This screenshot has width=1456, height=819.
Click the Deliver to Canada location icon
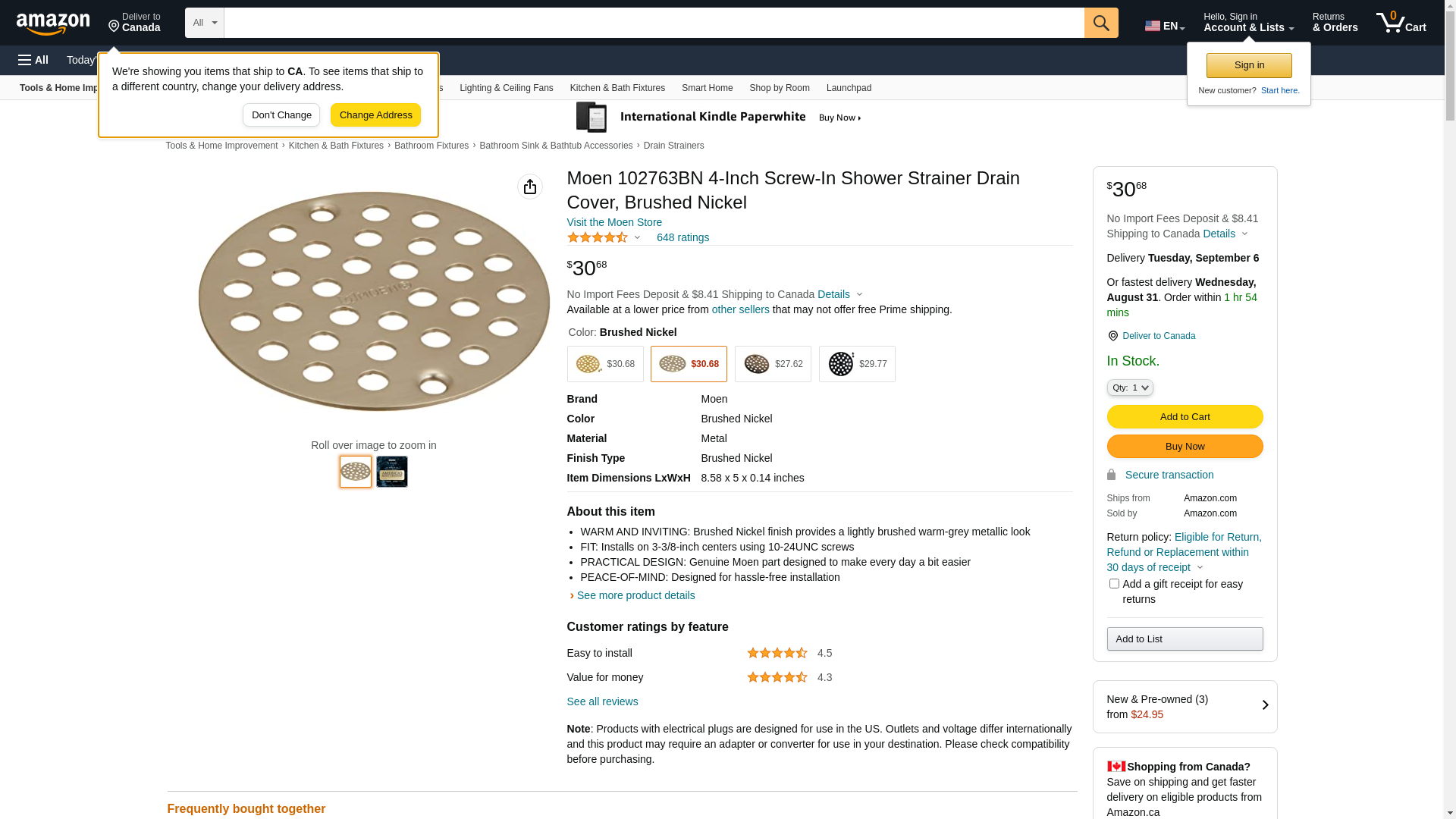point(1112,336)
